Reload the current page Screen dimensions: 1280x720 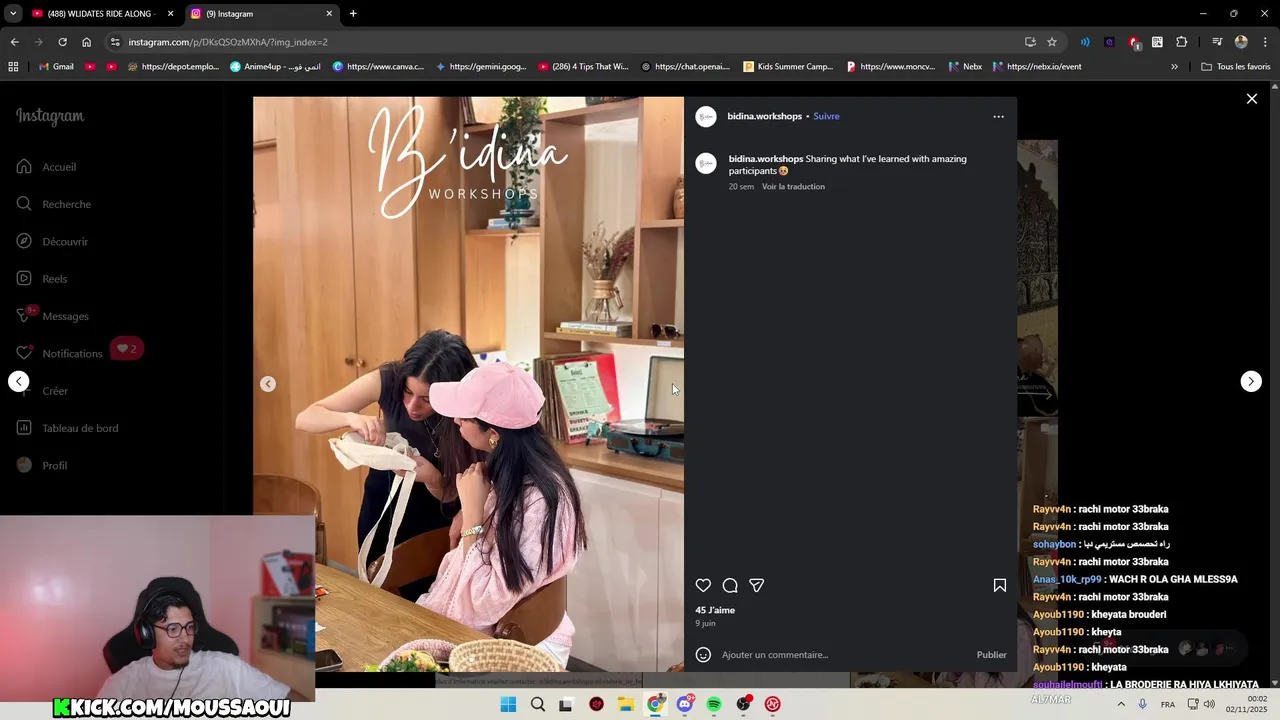[62, 42]
